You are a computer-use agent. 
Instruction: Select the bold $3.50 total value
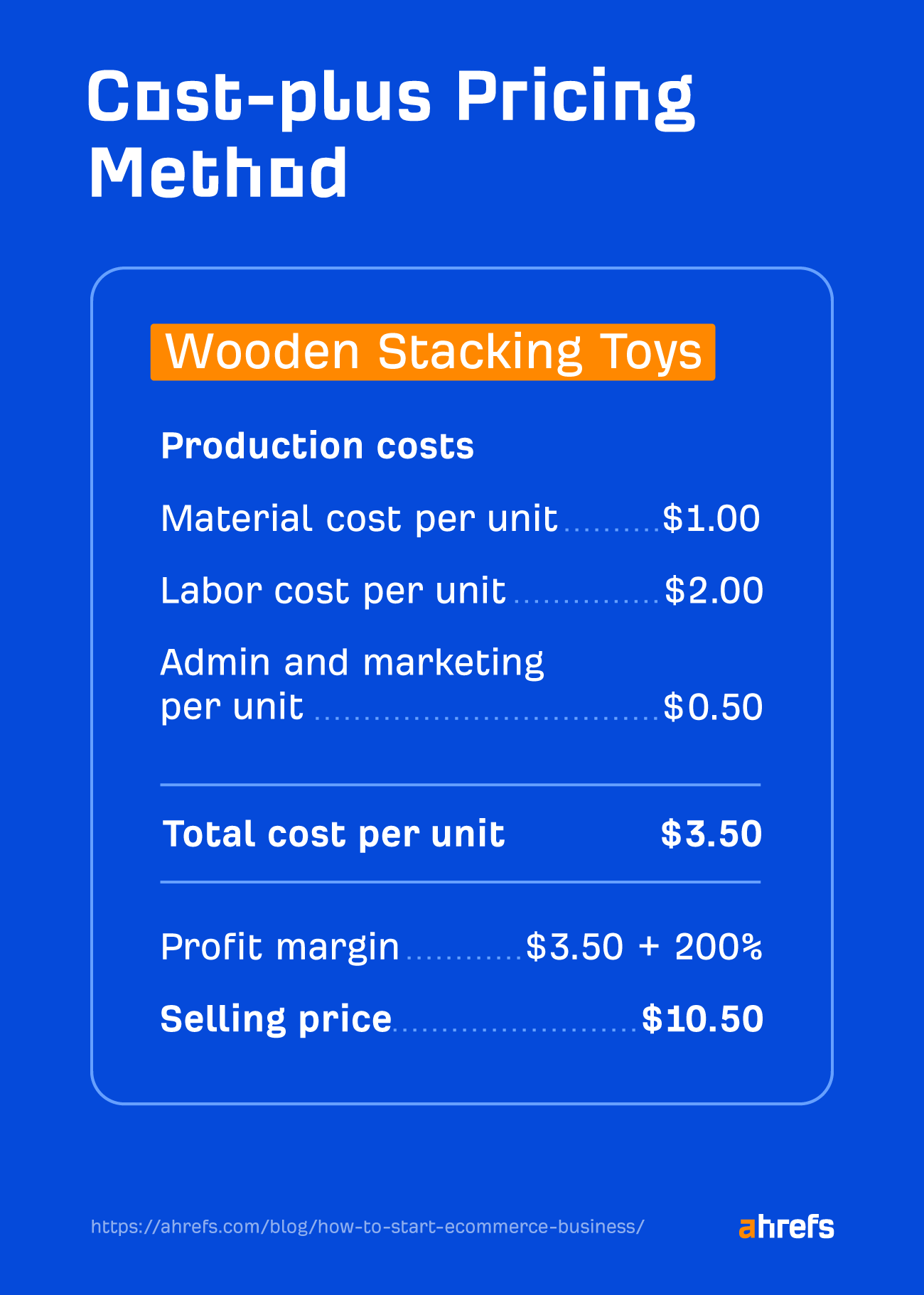tap(711, 834)
